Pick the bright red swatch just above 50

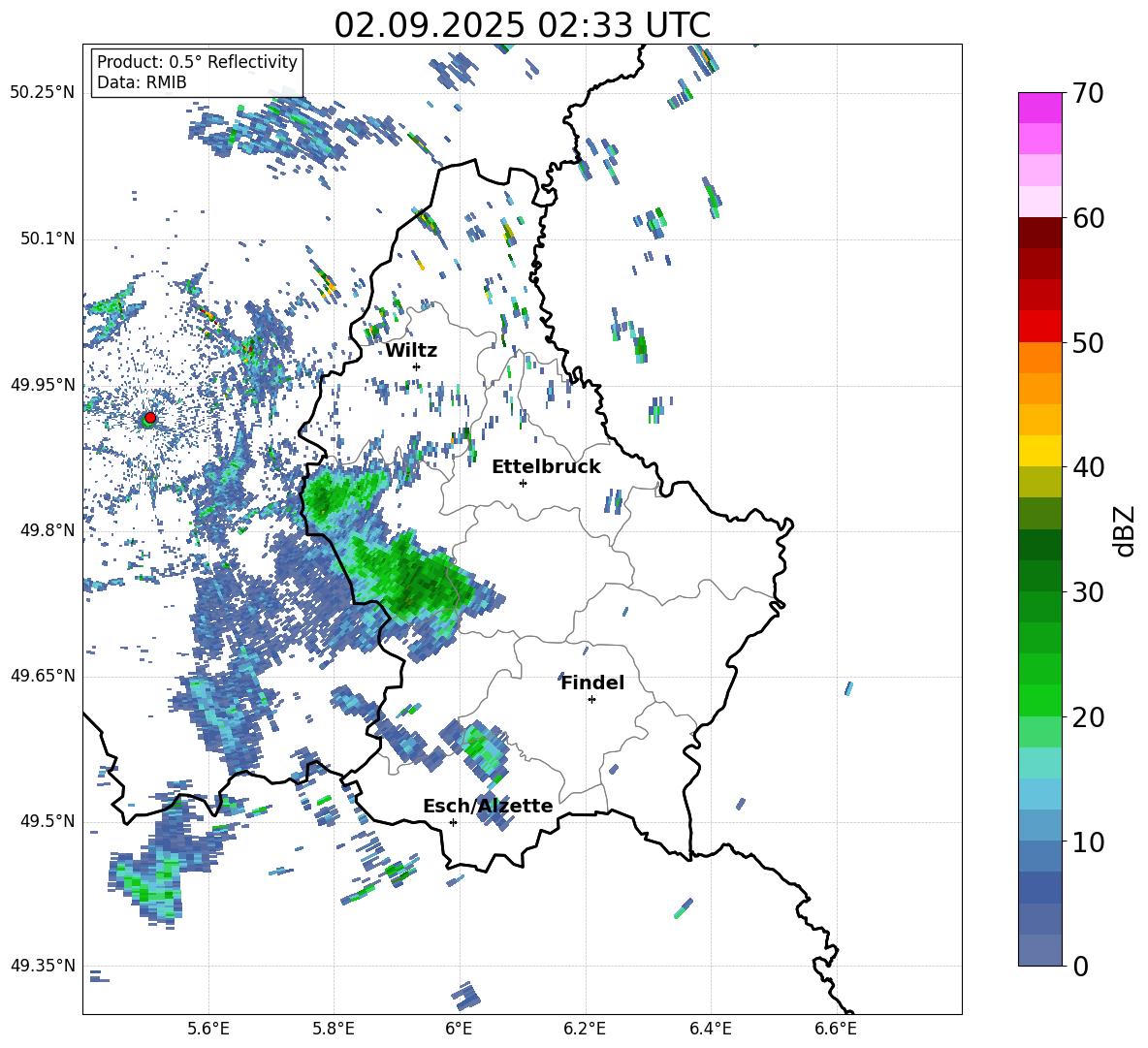1039,327
